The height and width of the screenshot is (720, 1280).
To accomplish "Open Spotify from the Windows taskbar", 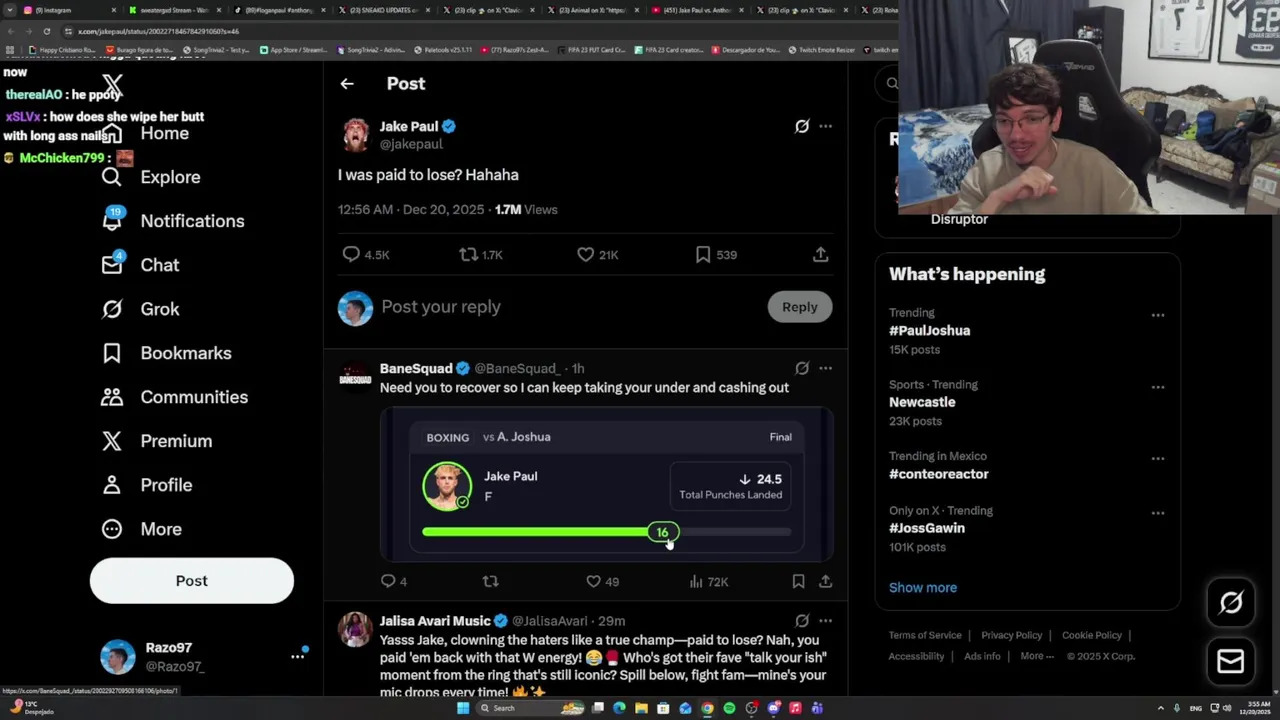I will tap(729, 708).
